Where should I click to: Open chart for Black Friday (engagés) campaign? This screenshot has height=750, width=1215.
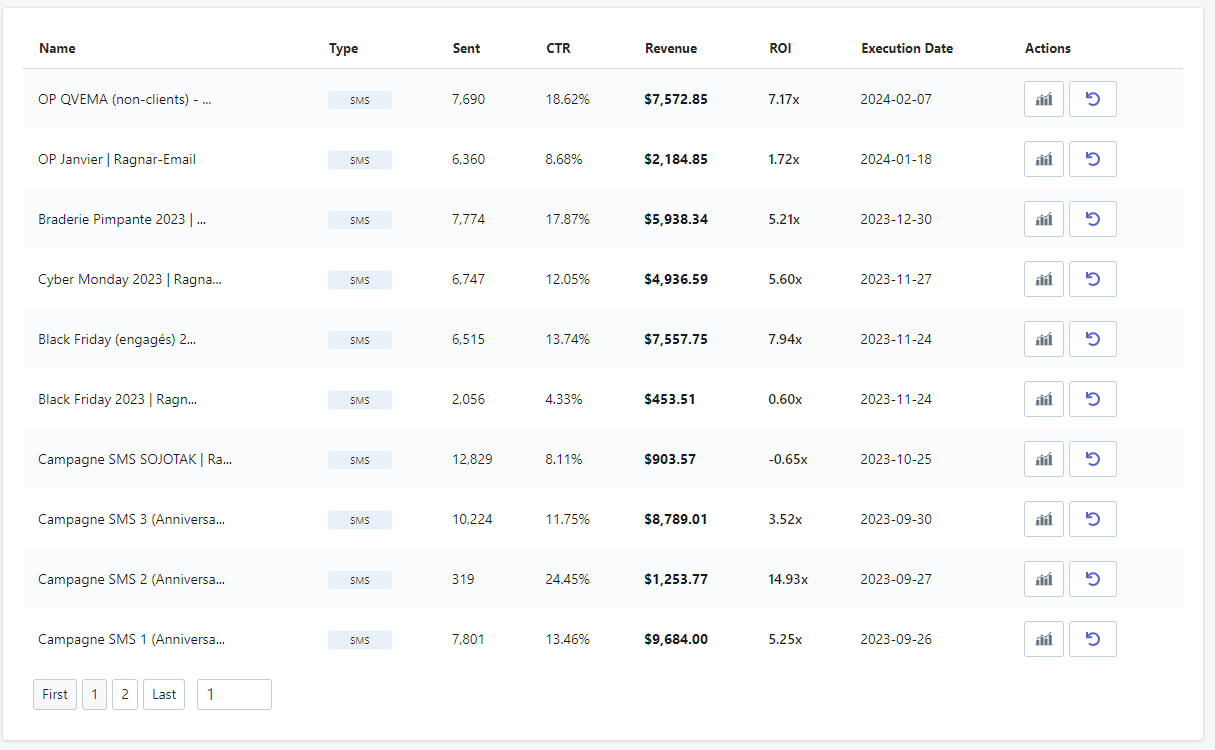pos(1044,339)
